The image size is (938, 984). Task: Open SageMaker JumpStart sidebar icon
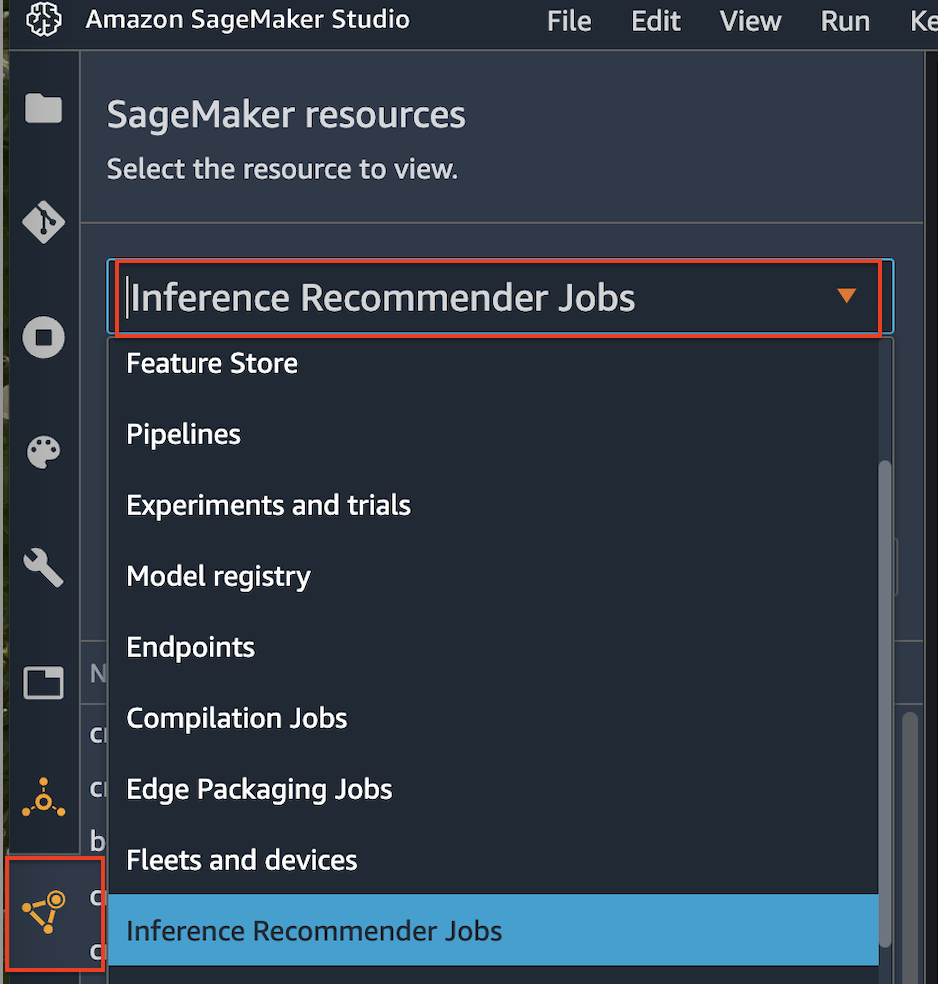[x=43, y=798]
